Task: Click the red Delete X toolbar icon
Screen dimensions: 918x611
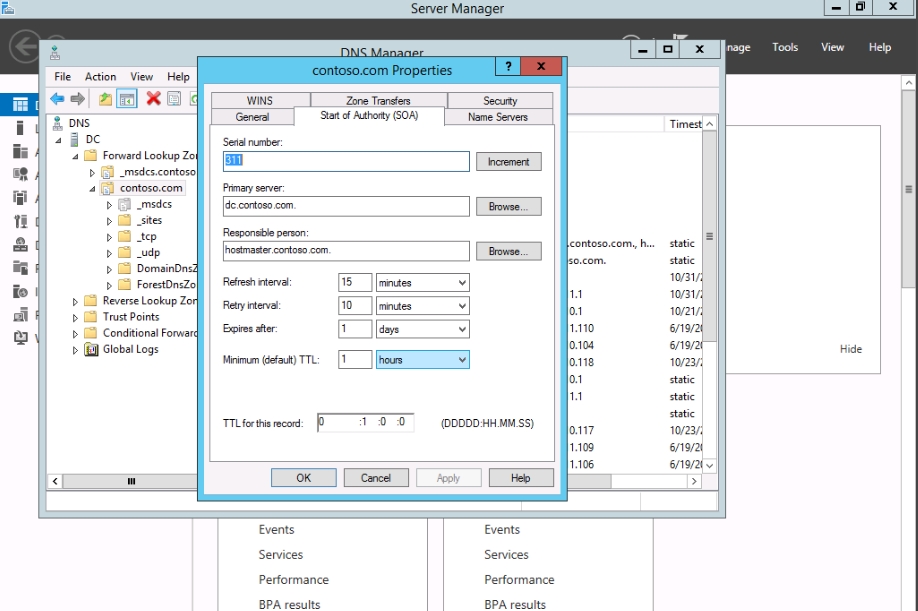Action: 153,98
